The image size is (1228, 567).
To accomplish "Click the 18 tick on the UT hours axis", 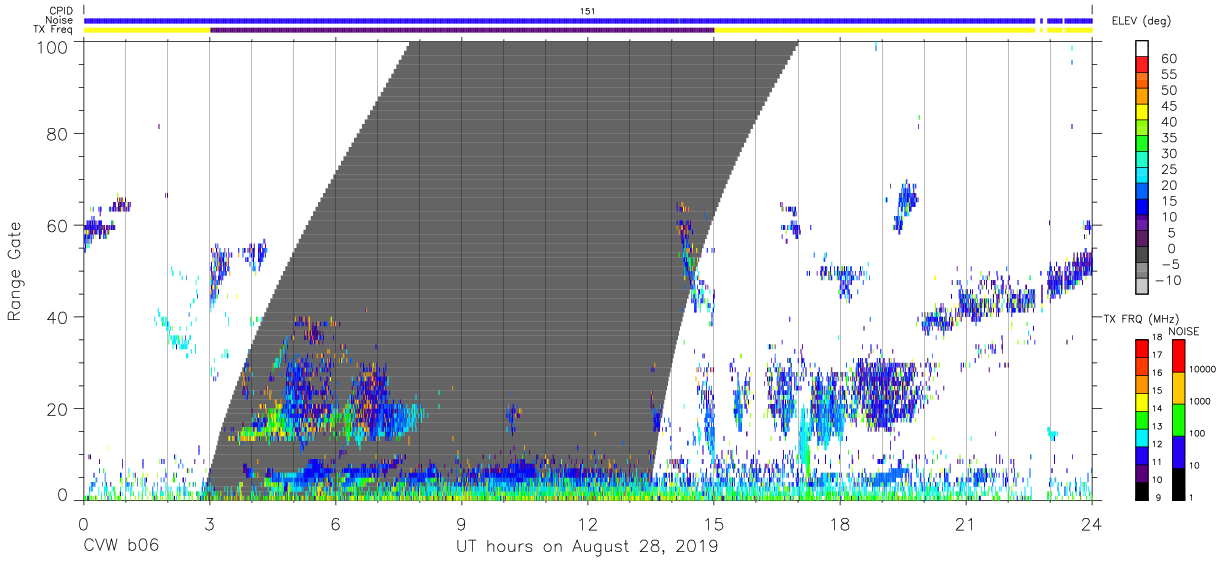I will [x=840, y=525].
